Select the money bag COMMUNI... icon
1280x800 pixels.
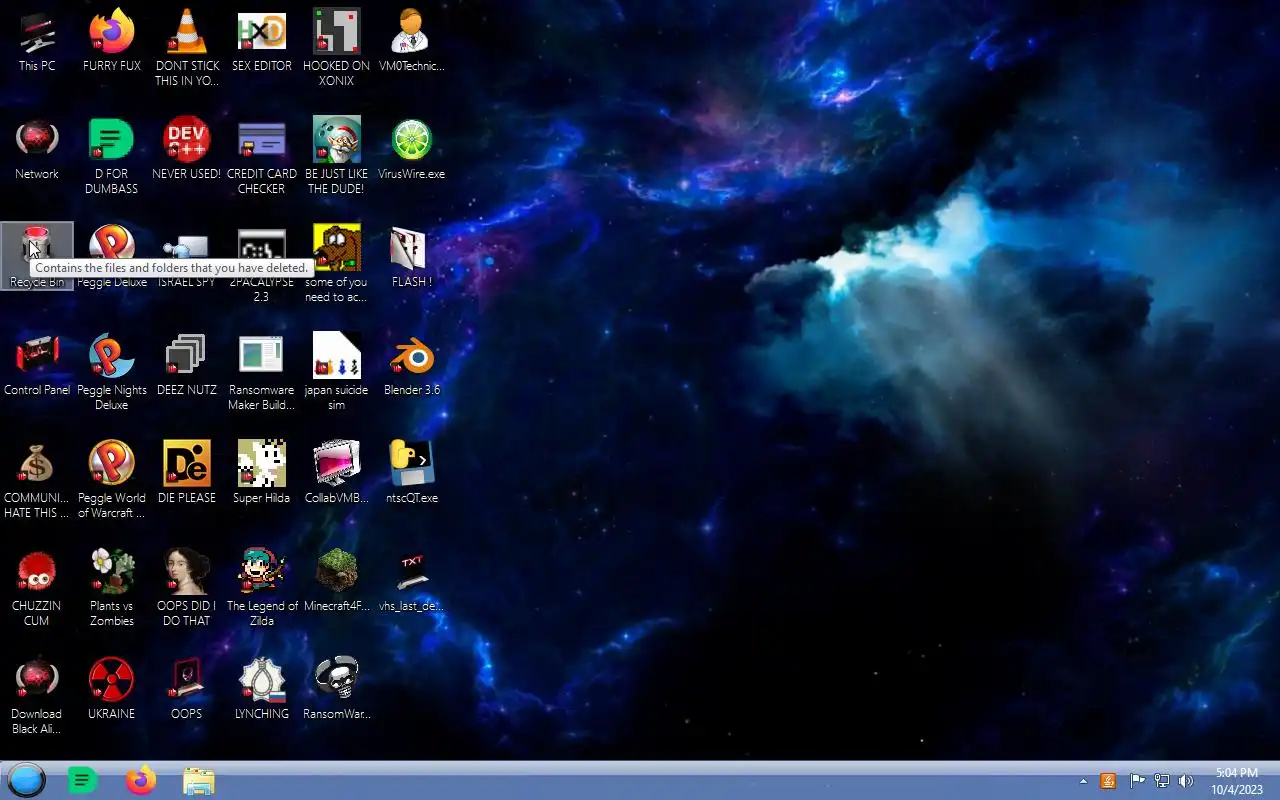coord(37,480)
